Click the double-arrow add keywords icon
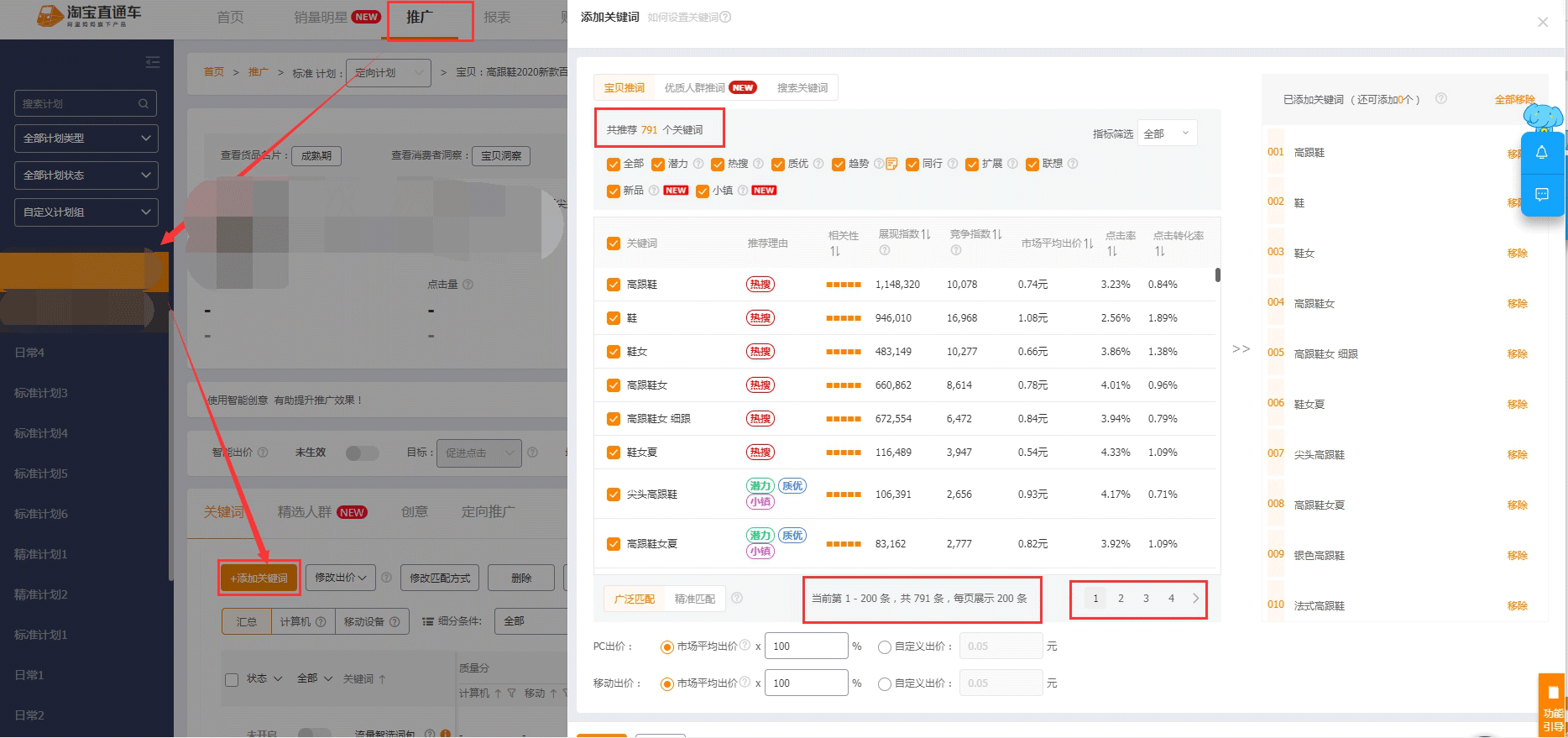 (x=1241, y=349)
